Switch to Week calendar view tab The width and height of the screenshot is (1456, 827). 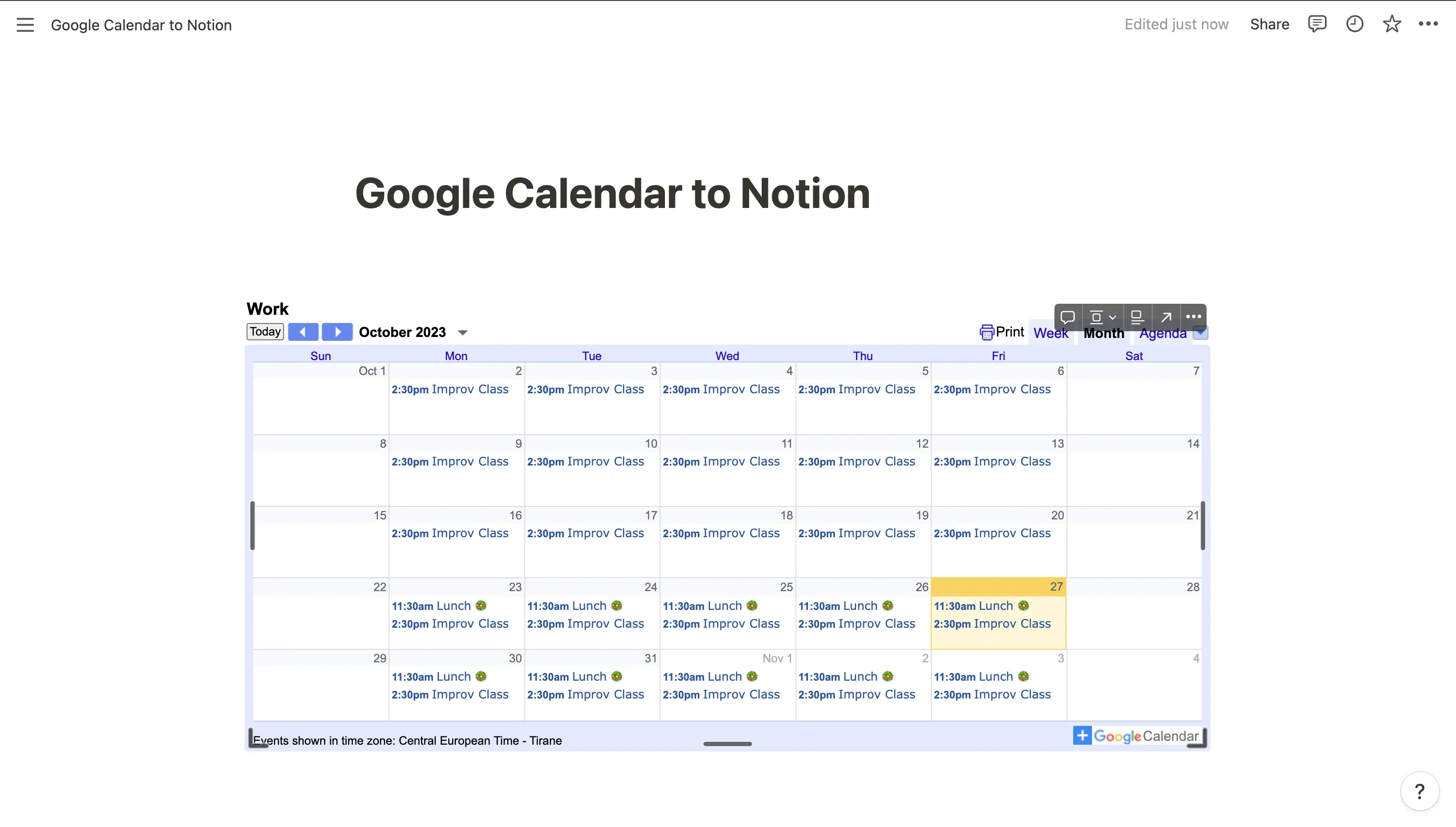1051,333
